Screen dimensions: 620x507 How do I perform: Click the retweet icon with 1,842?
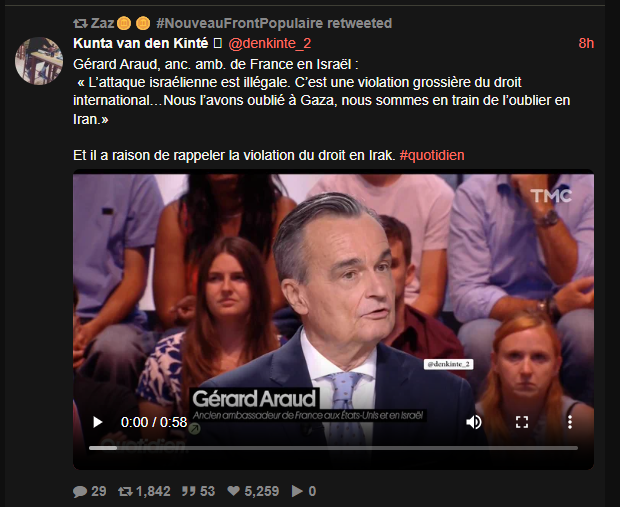pos(125,492)
